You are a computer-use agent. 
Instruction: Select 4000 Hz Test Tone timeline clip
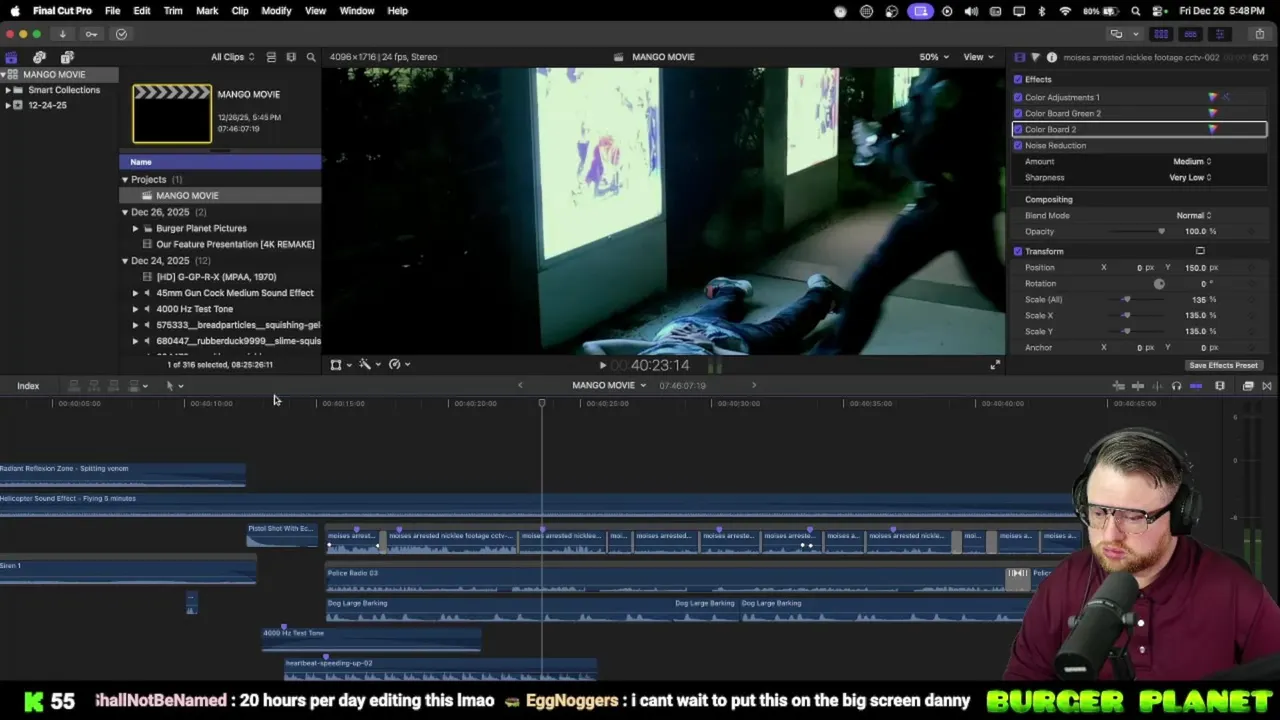tap(371, 640)
